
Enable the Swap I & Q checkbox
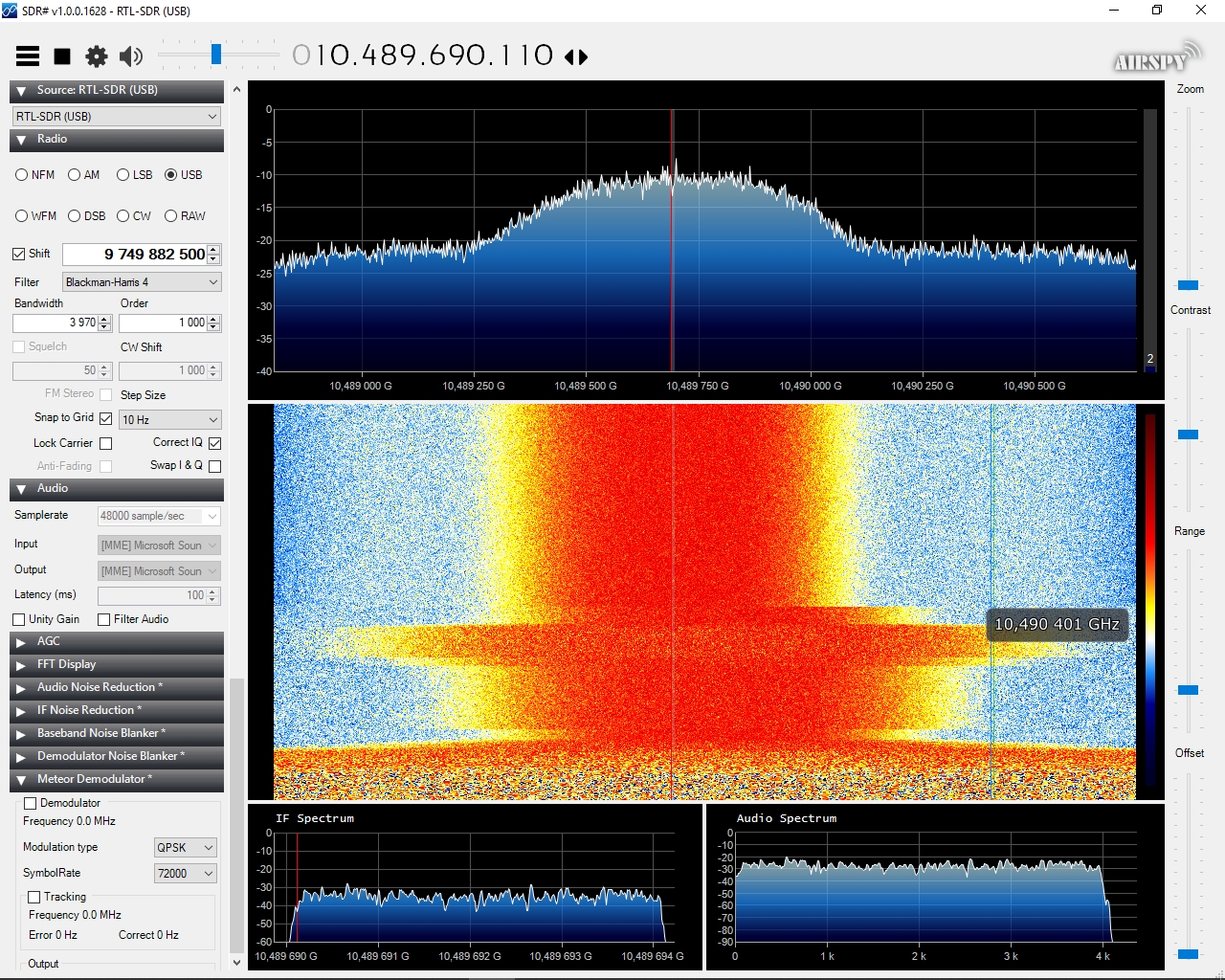tap(214, 466)
